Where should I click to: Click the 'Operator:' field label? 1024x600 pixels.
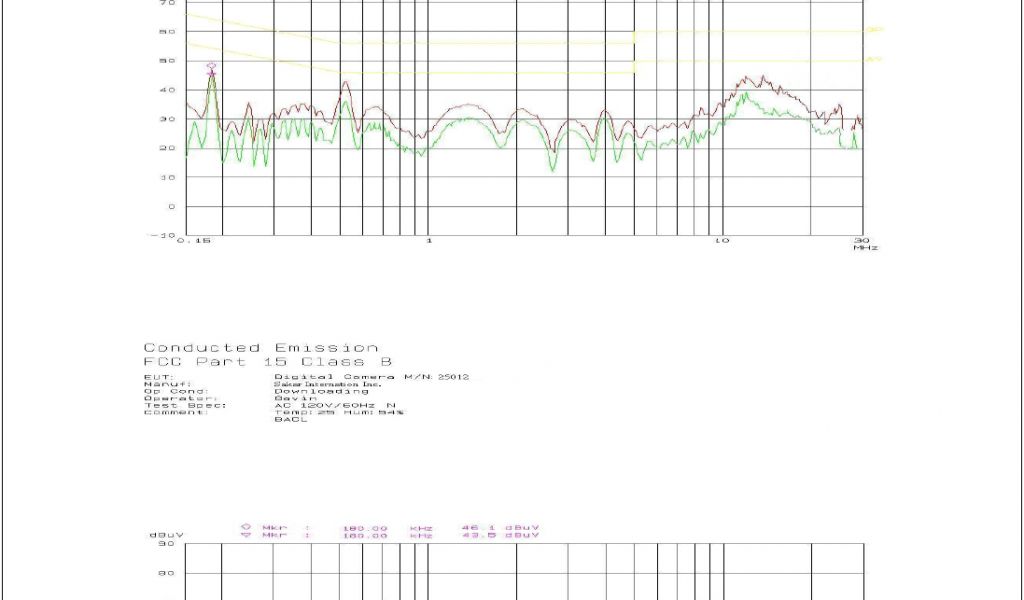(x=167, y=398)
